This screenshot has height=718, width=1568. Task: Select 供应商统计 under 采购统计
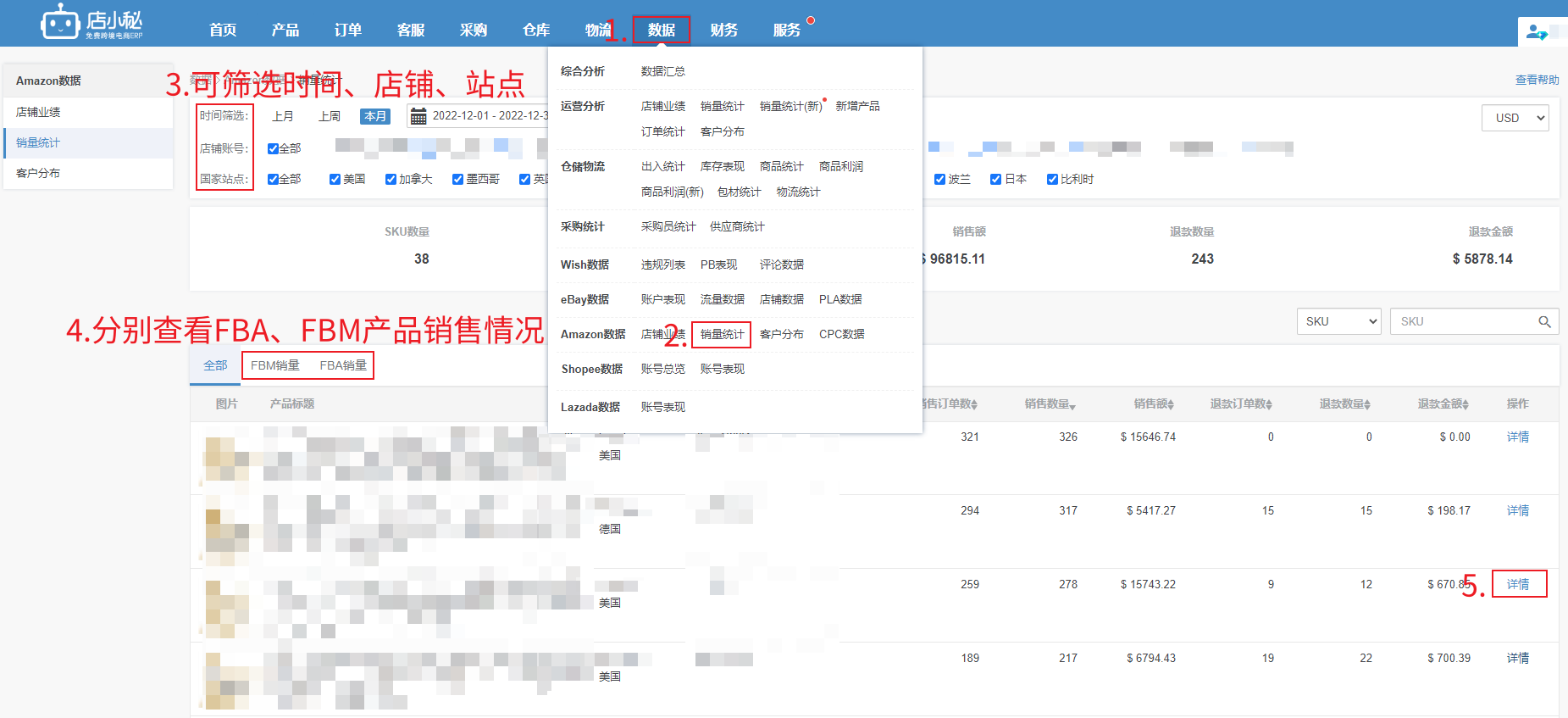click(x=737, y=226)
